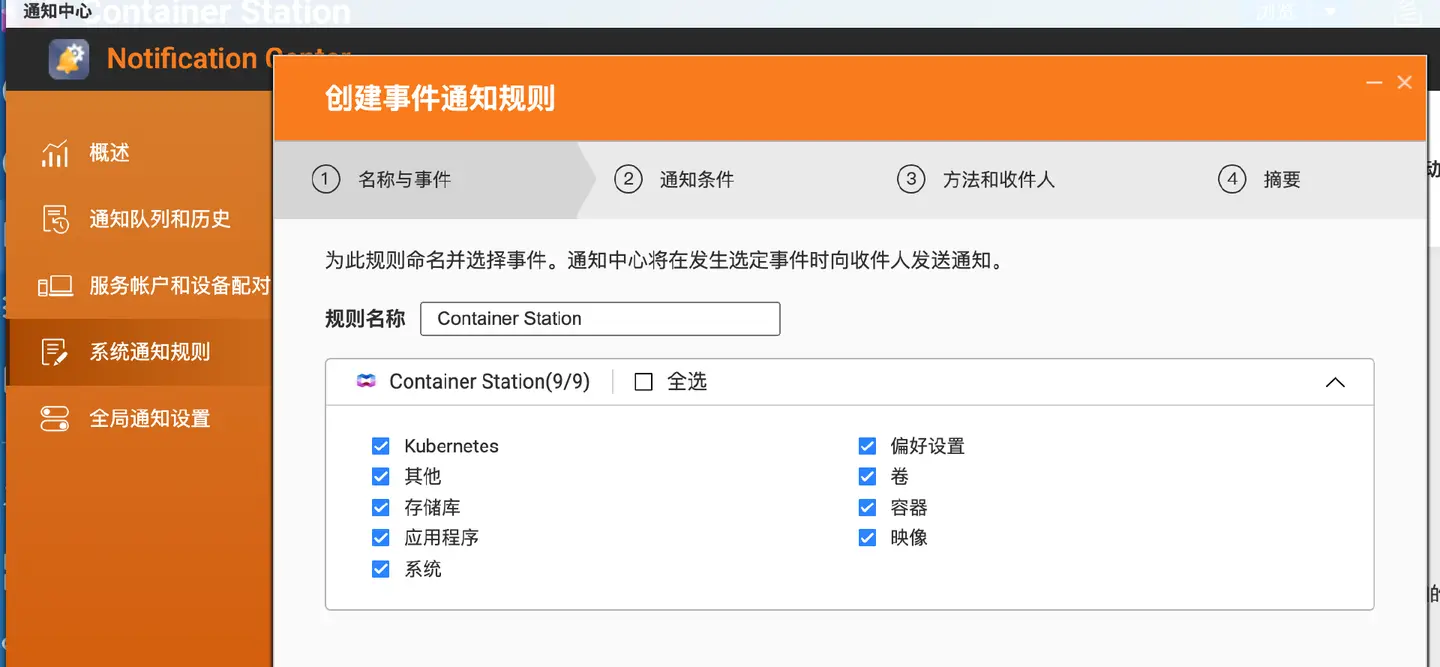Select the 通知队列和历史 history icon
The image size is (1440, 667).
(55, 219)
